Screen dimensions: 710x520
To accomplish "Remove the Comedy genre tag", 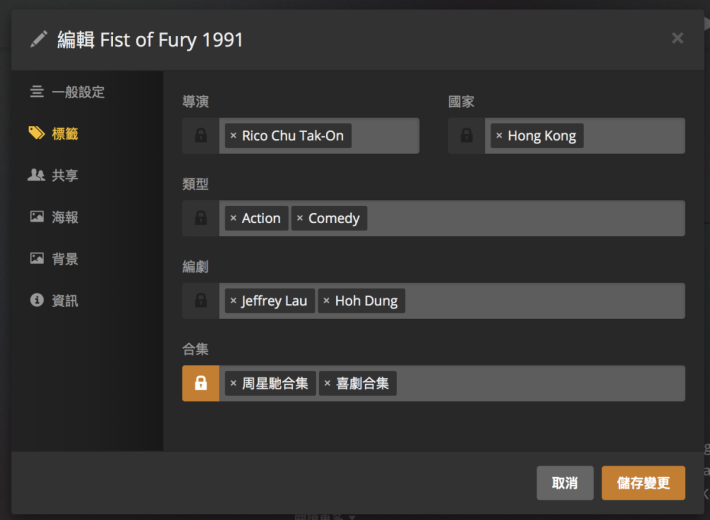I will coord(300,218).
